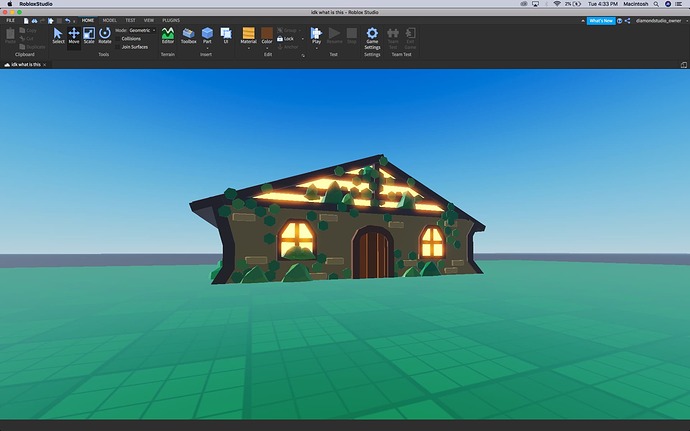Open the UI insert tool
Image resolution: width=690 pixels, height=431 pixels.
click(226, 36)
